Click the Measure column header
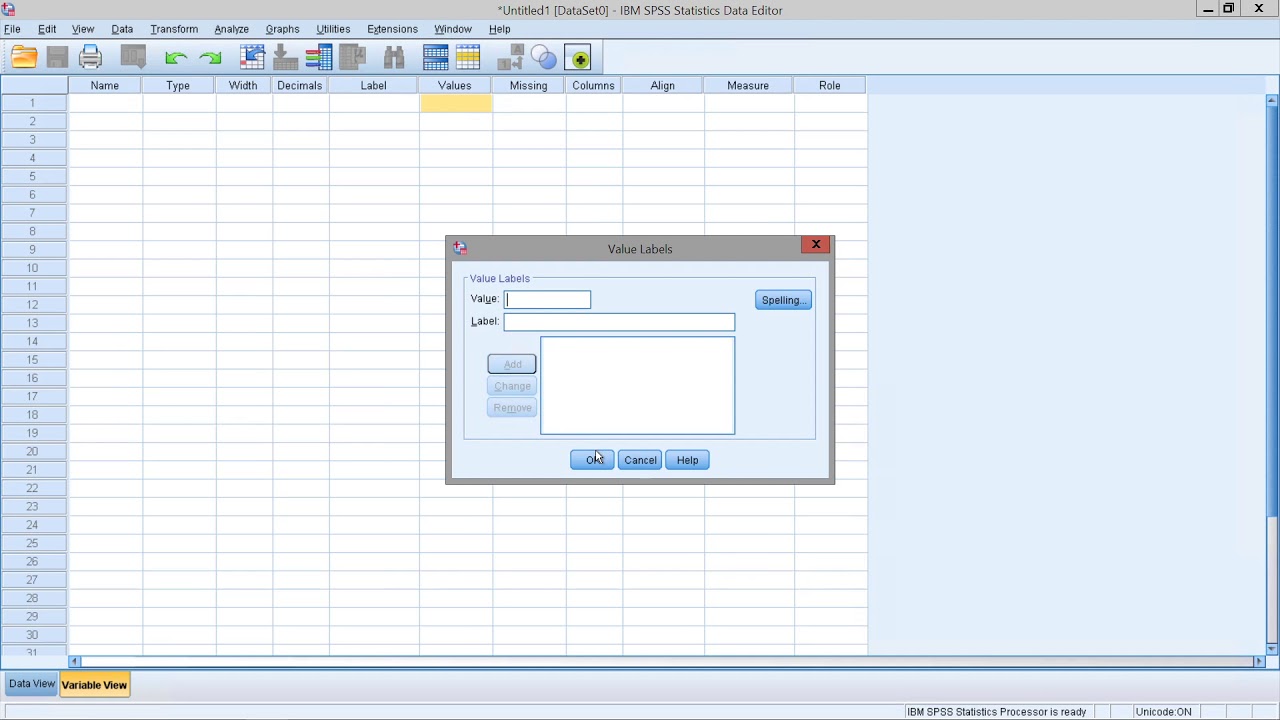The width and height of the screenshot is (1280, 720). tap(748, 85)
